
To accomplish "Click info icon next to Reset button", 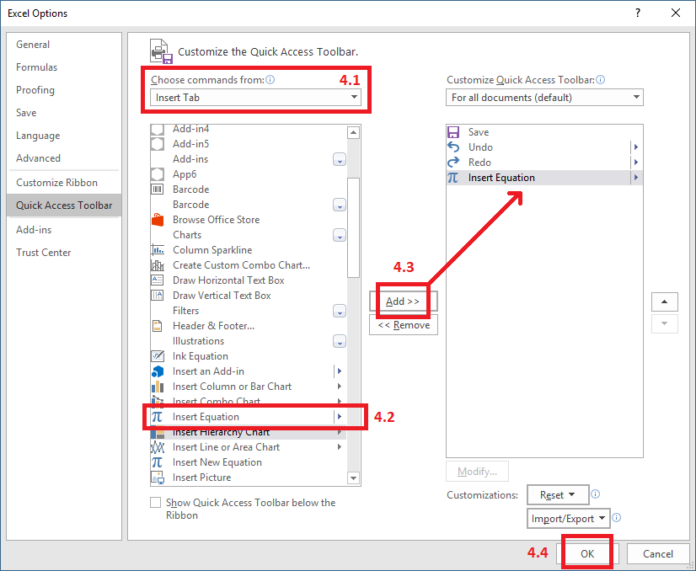I will pos(596,494).
